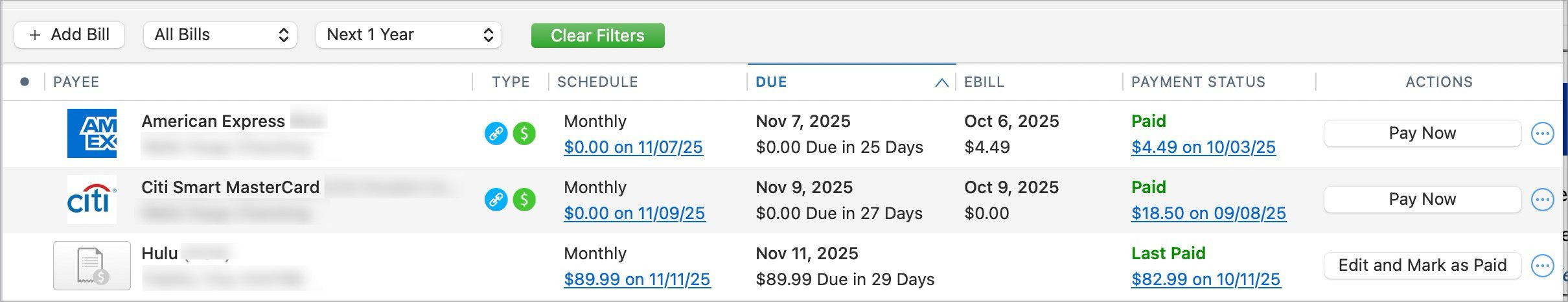Click the Add Bill button
Image resolution: width=1568 pixels, height=302 pixels.
point(69,35)
